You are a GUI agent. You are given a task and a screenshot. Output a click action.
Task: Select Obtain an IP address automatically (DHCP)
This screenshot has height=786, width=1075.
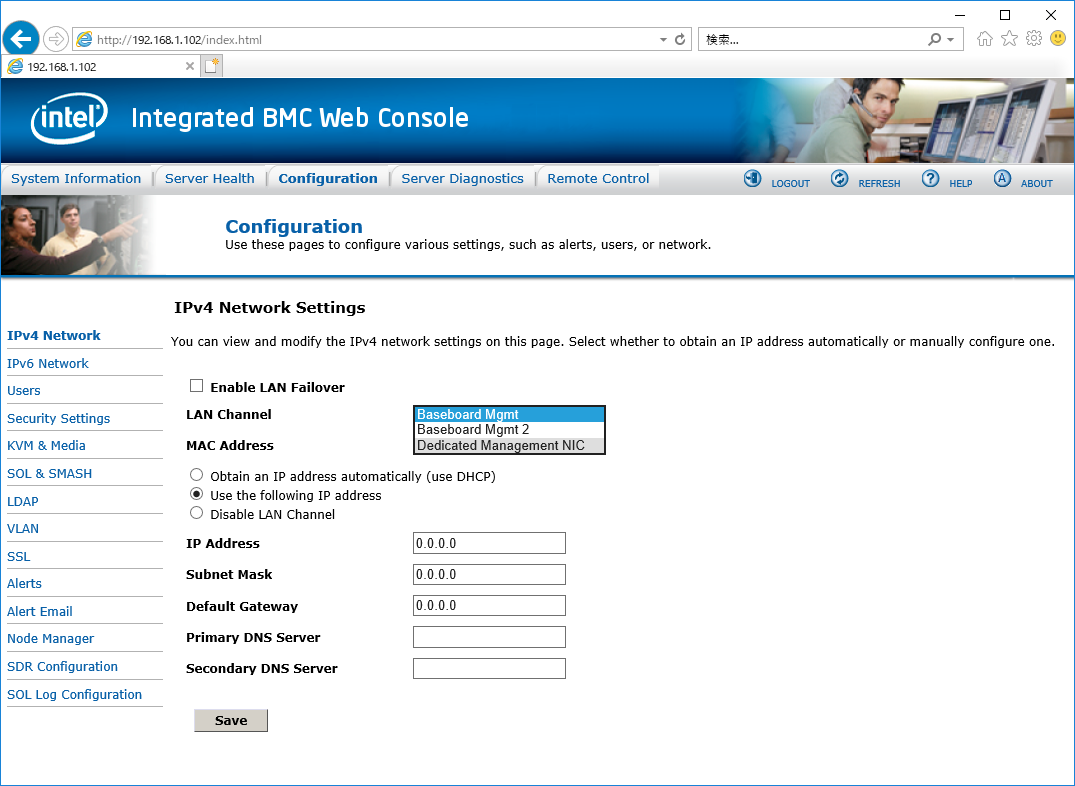click(197, 475)
